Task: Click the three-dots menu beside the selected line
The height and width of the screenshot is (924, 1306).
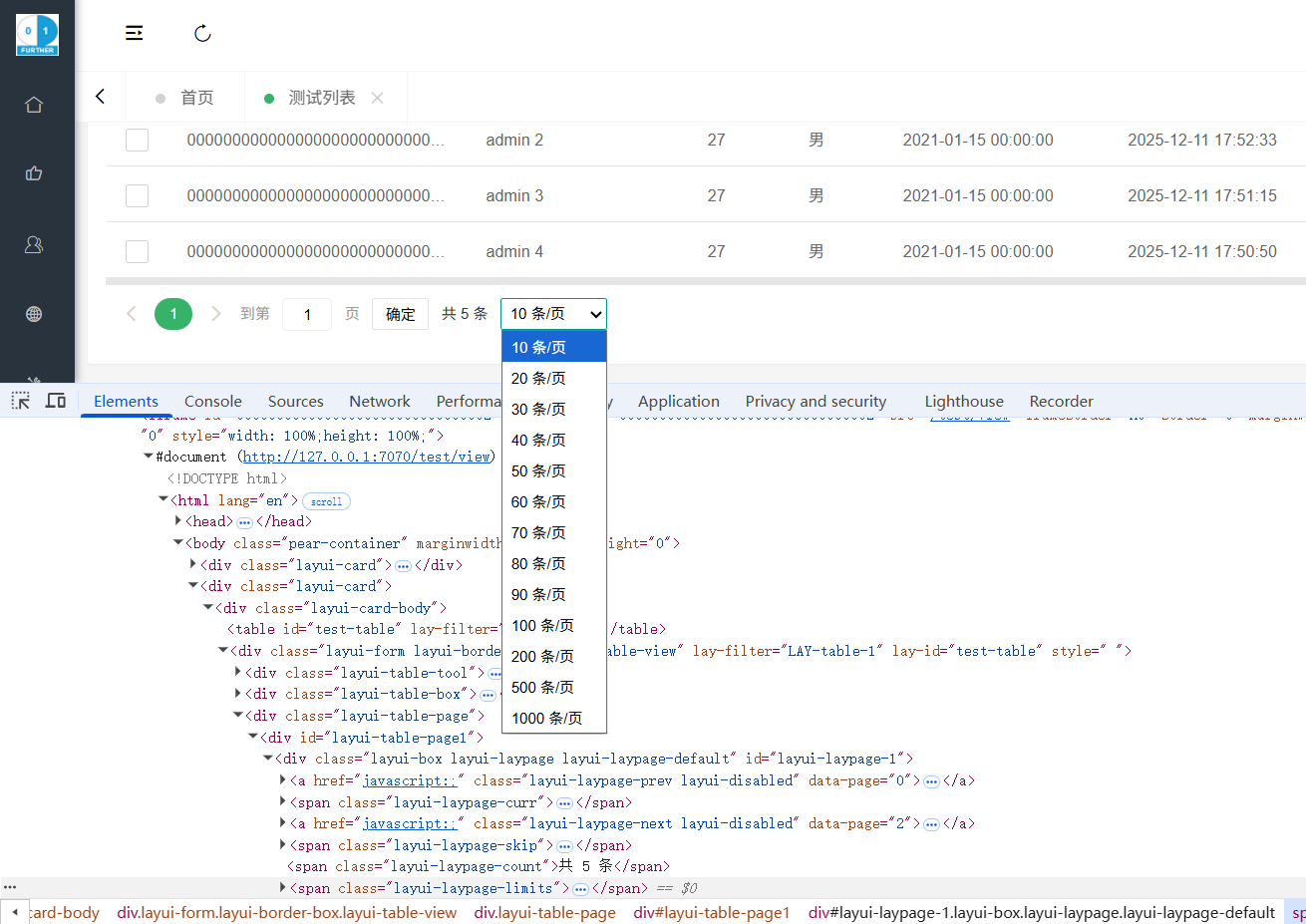Action: point(10,887)
